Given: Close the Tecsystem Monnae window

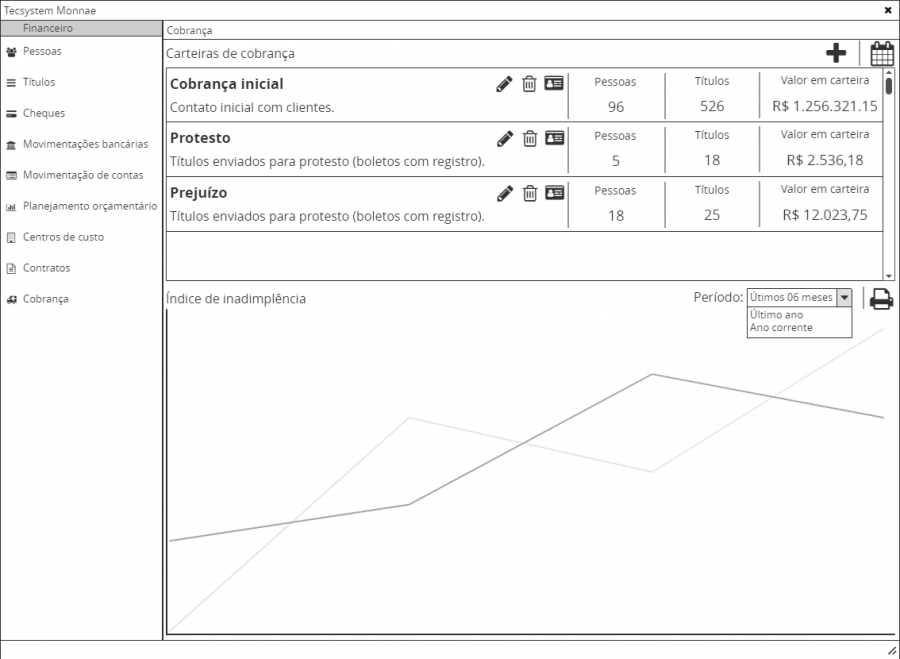Looking at the screenshot, I should [888, 10].
